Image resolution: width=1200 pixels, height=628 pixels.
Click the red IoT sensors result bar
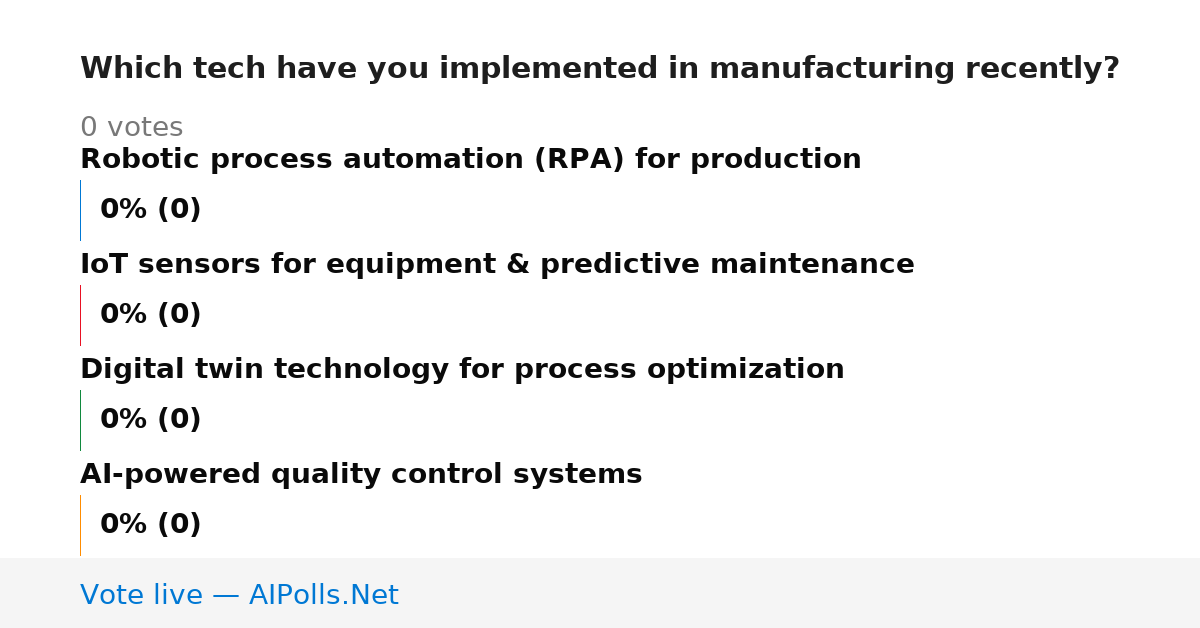[81, 315]
